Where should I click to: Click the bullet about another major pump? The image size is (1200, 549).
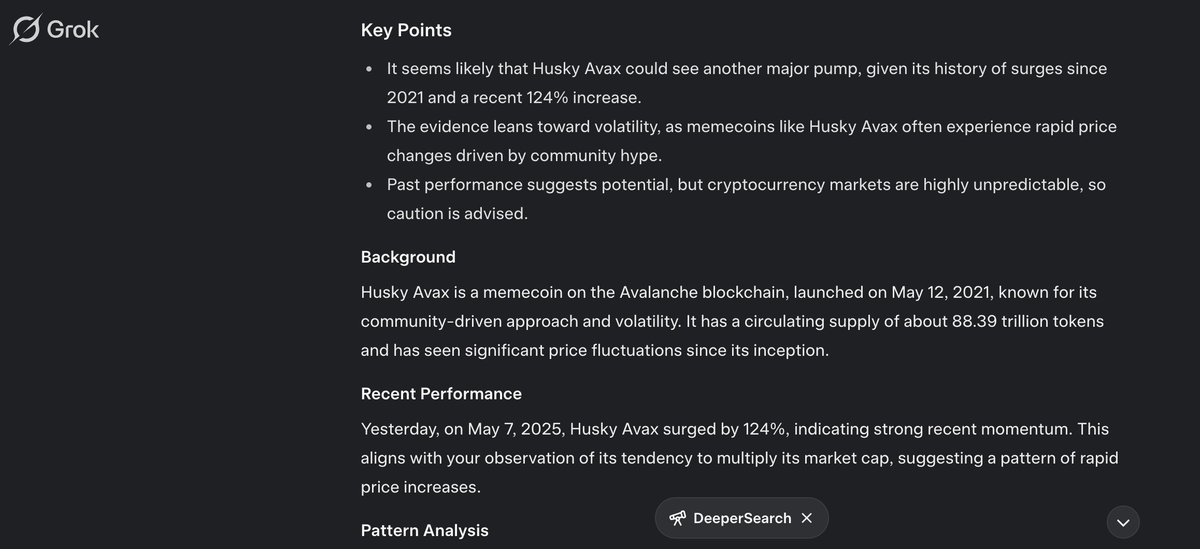point(747,83)
